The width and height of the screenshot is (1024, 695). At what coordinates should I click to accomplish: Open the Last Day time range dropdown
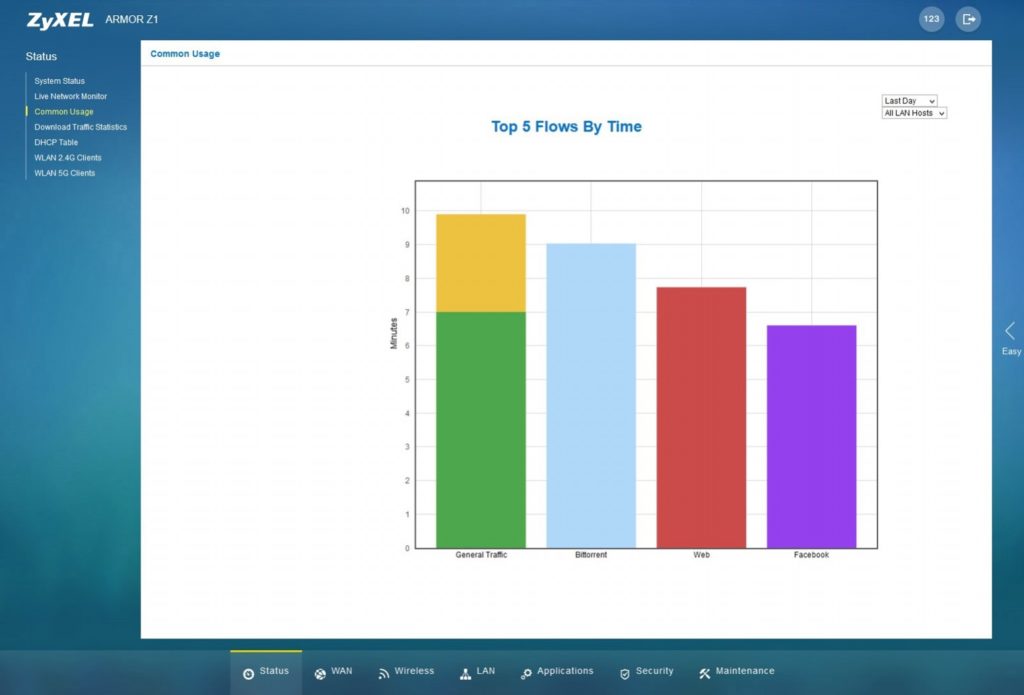pos(909,101)
